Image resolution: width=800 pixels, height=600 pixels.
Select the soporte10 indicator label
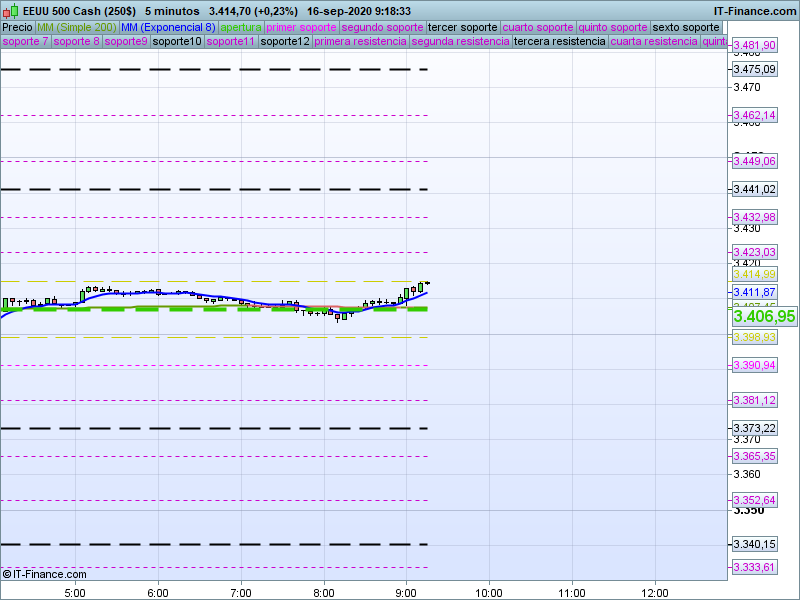pos(177,42)
